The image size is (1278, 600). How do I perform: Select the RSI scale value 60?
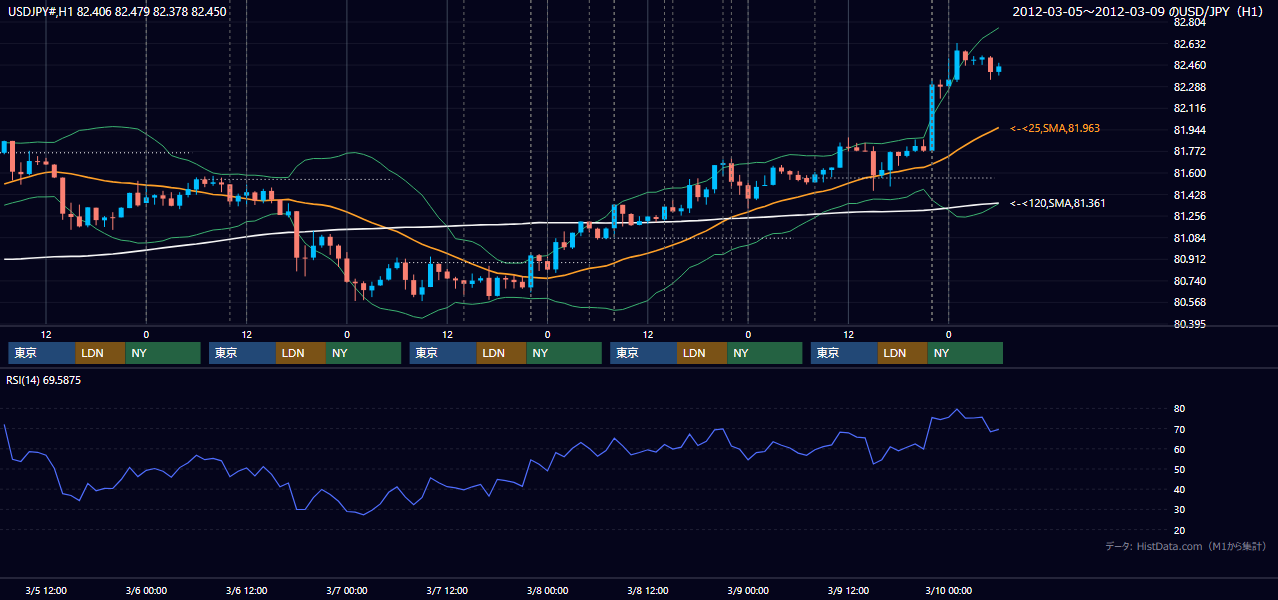coord(1179,449)
